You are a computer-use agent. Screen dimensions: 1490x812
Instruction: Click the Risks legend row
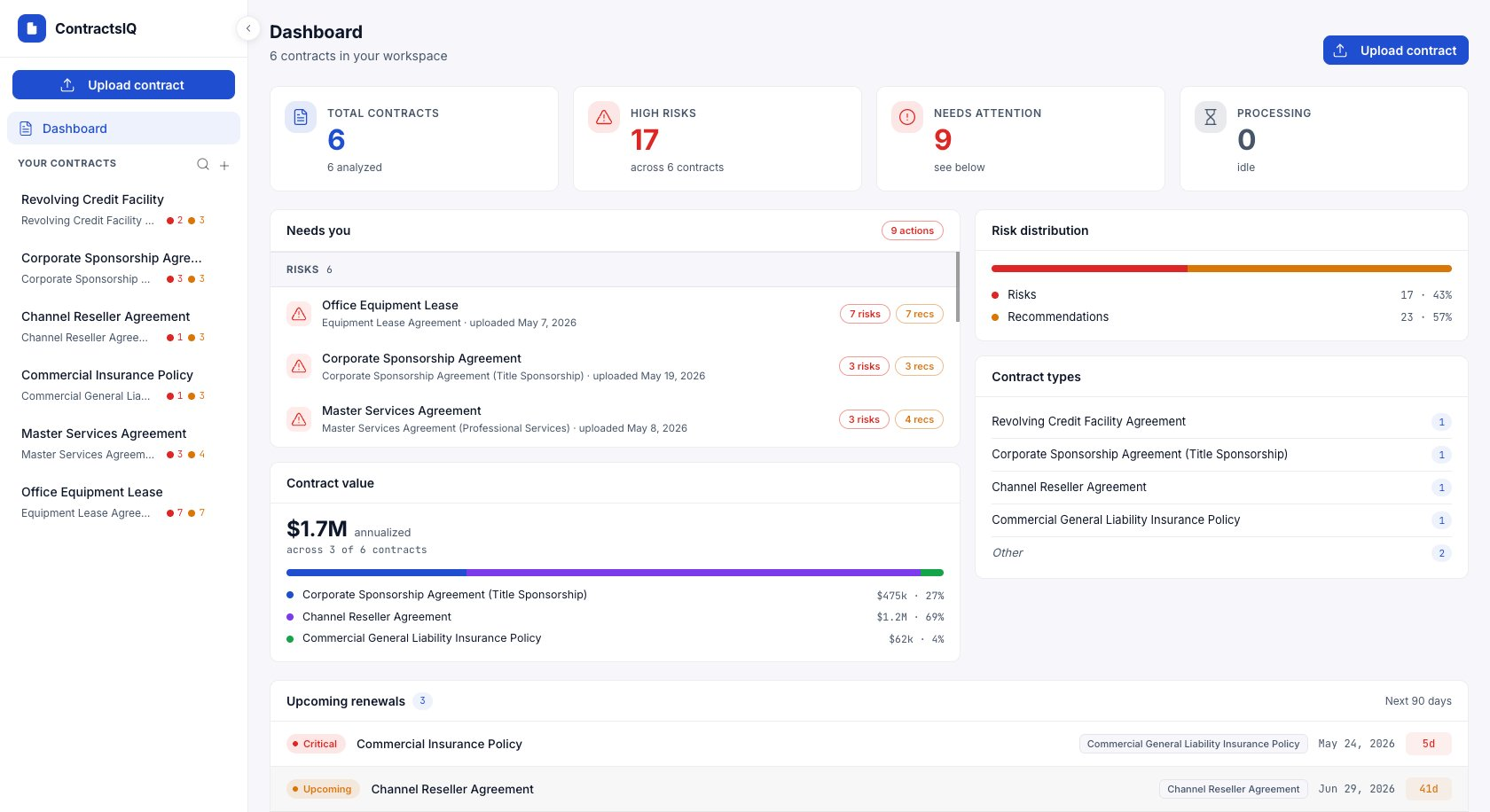pos(1221,294)
